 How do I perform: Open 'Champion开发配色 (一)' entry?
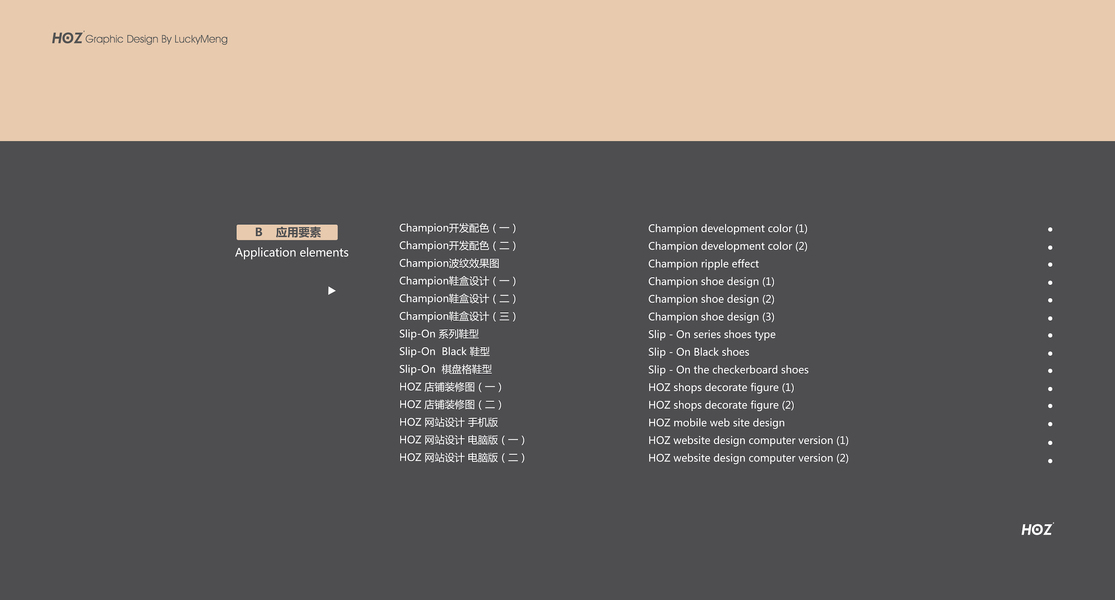pyautogui.click(x=457, y=228)
